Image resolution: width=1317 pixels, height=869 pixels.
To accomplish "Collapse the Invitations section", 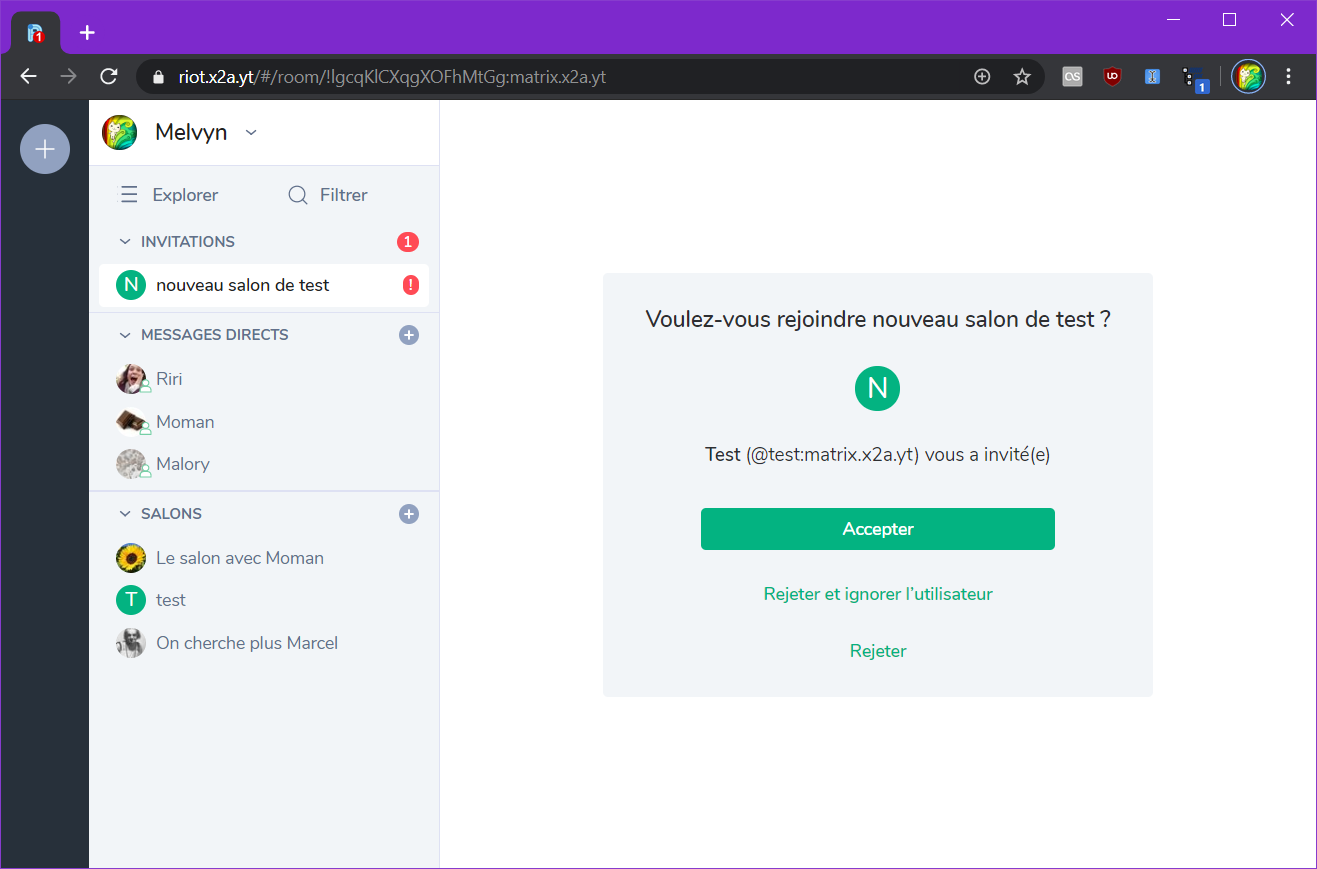I will [125, 242].
